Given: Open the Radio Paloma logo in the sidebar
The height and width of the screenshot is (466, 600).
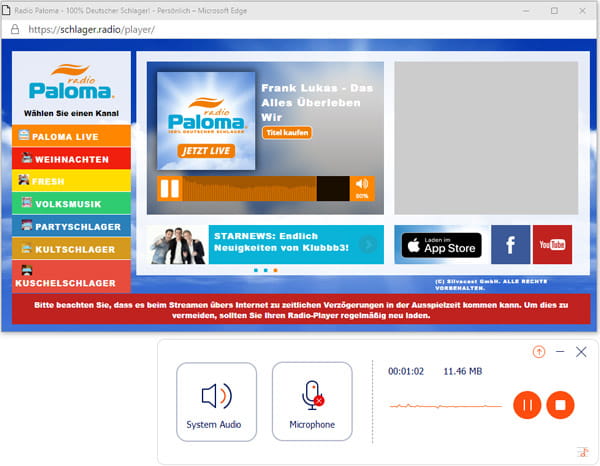Looking at the screenshot, I should click(x=71, y=82).
